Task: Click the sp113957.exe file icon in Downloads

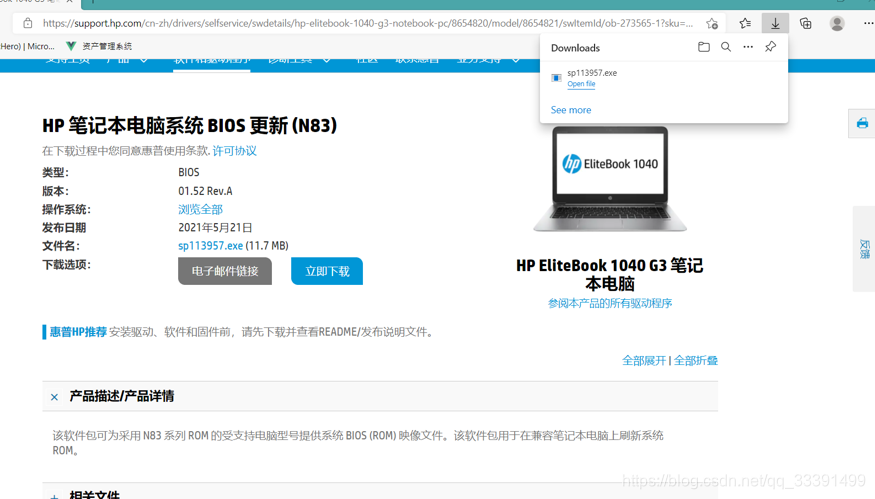Action: (556, 78)
